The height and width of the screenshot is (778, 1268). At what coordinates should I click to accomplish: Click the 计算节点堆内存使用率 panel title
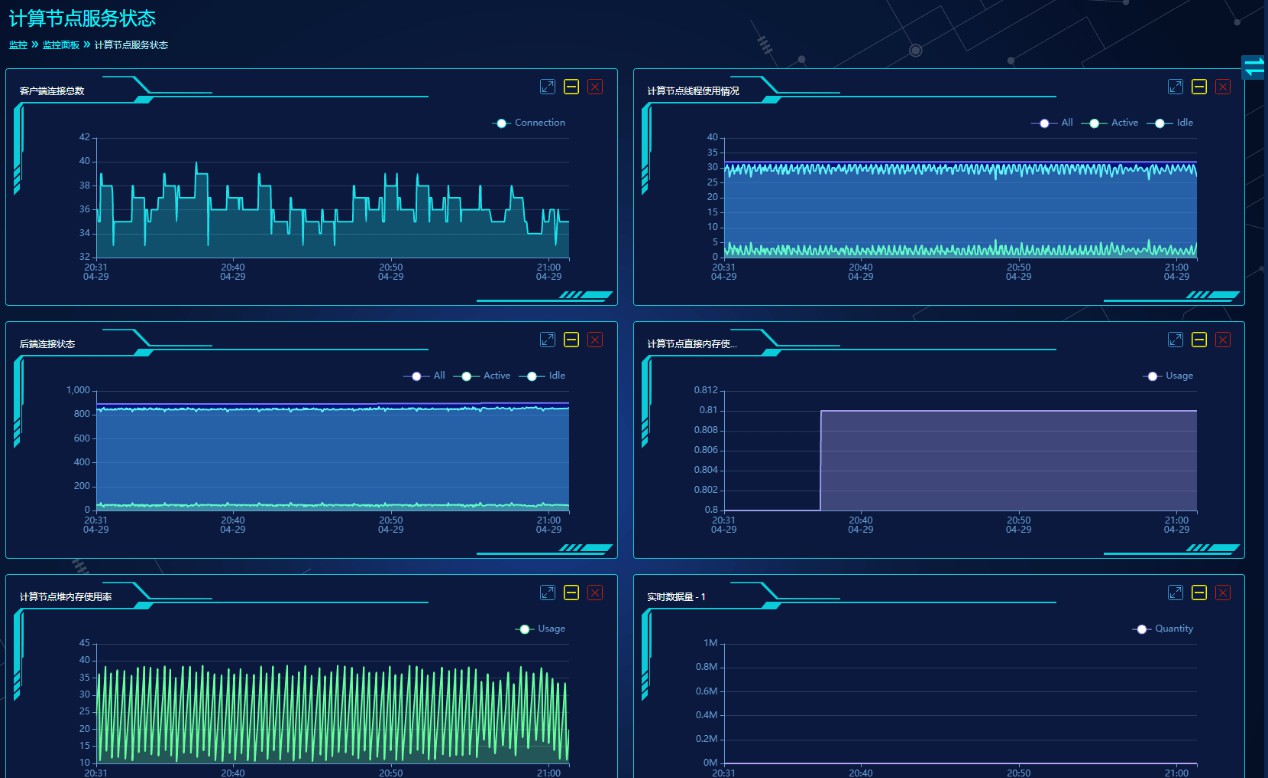(x=66, y=597)
